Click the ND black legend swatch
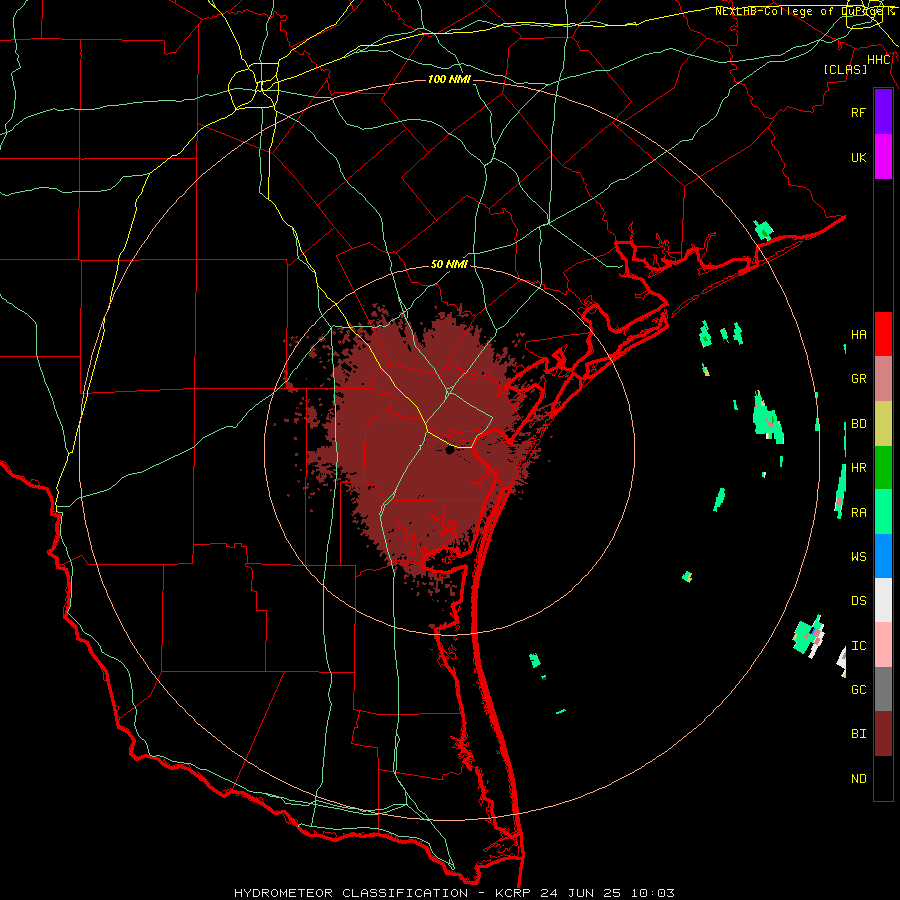The image size is (900, 900). (883, 778)
